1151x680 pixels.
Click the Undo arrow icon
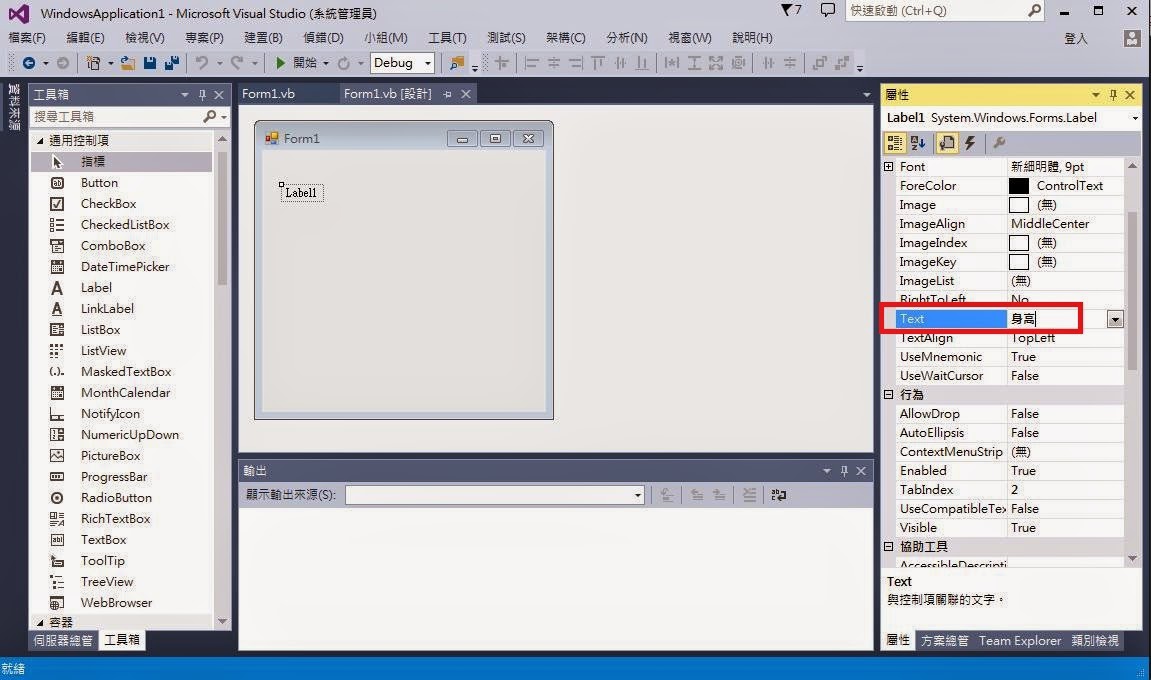coord(201,63)
